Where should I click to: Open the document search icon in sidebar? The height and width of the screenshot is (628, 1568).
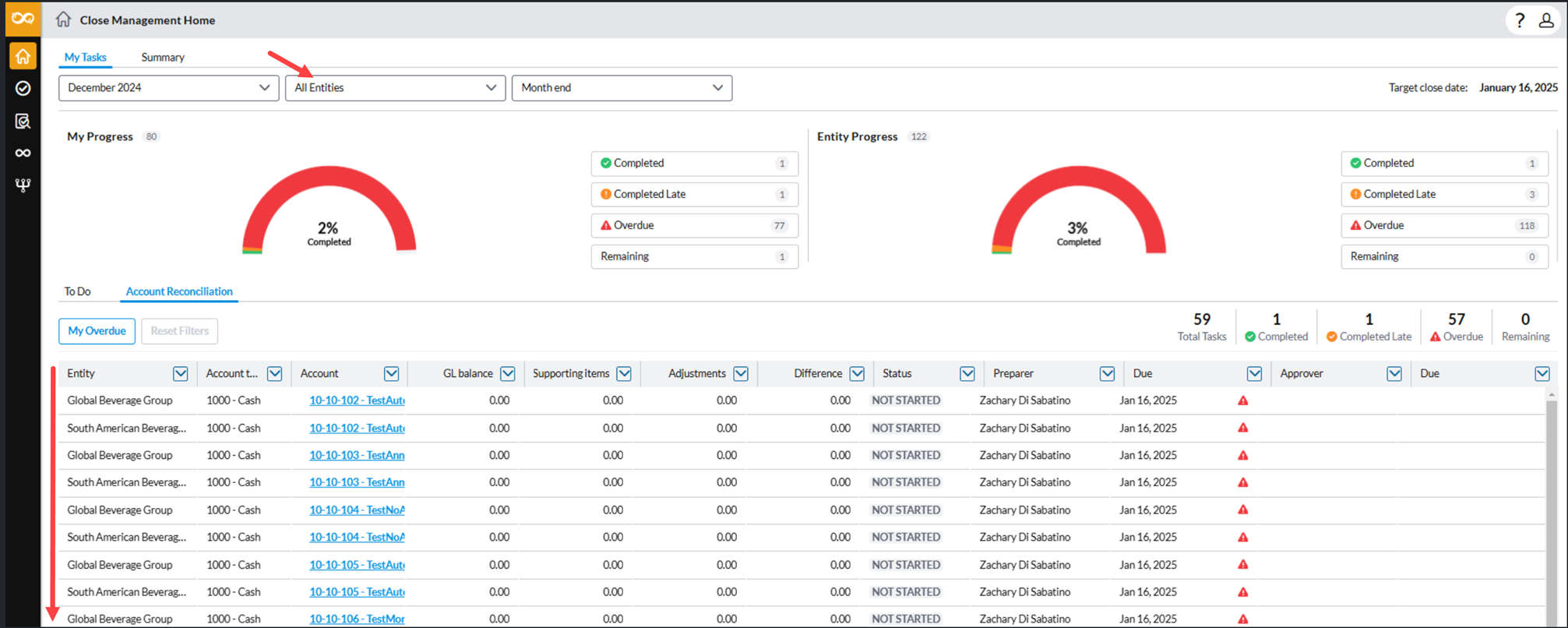[x=23, y=121]
